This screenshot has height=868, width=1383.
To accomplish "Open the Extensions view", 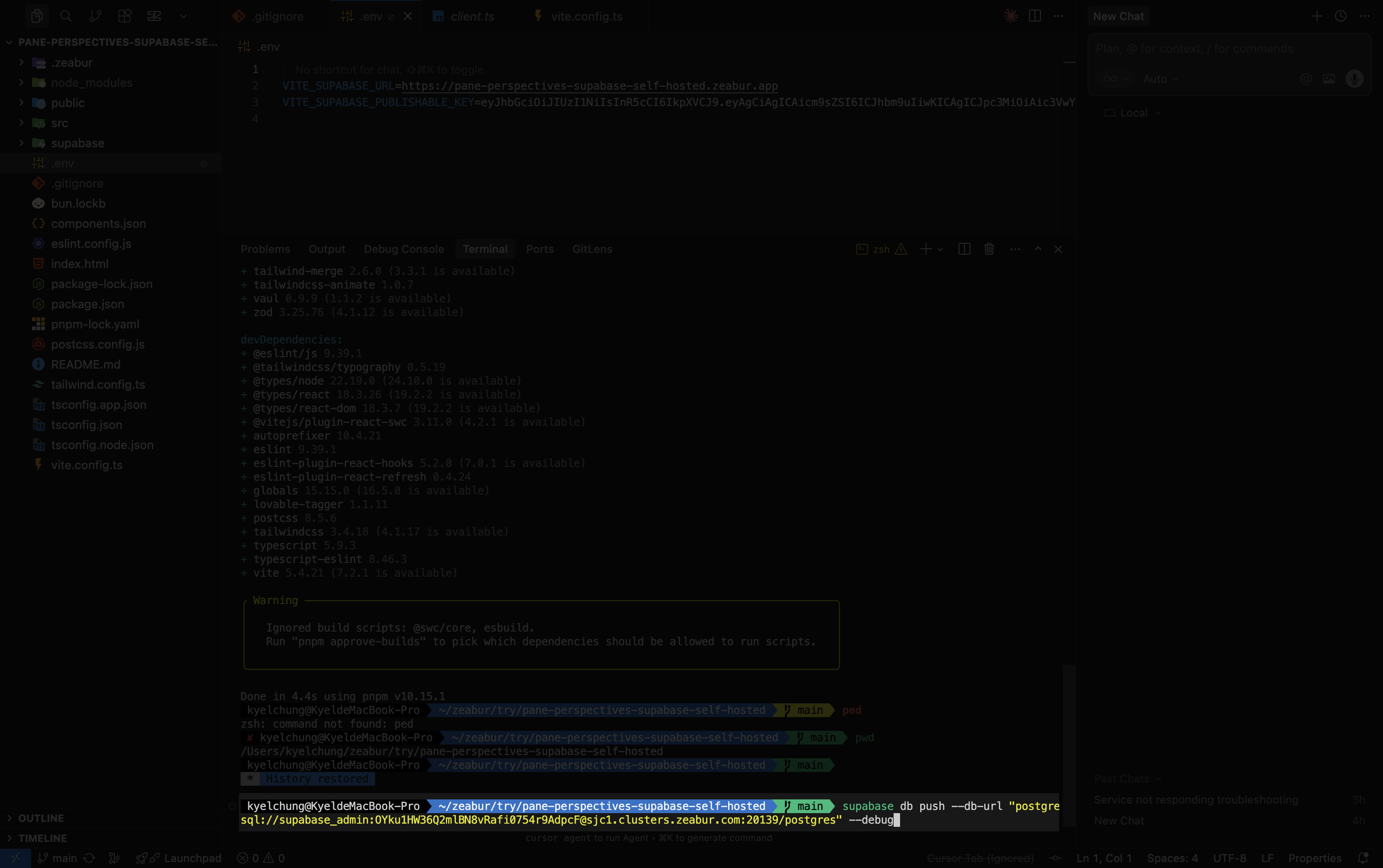I will [x=124, y=16].
